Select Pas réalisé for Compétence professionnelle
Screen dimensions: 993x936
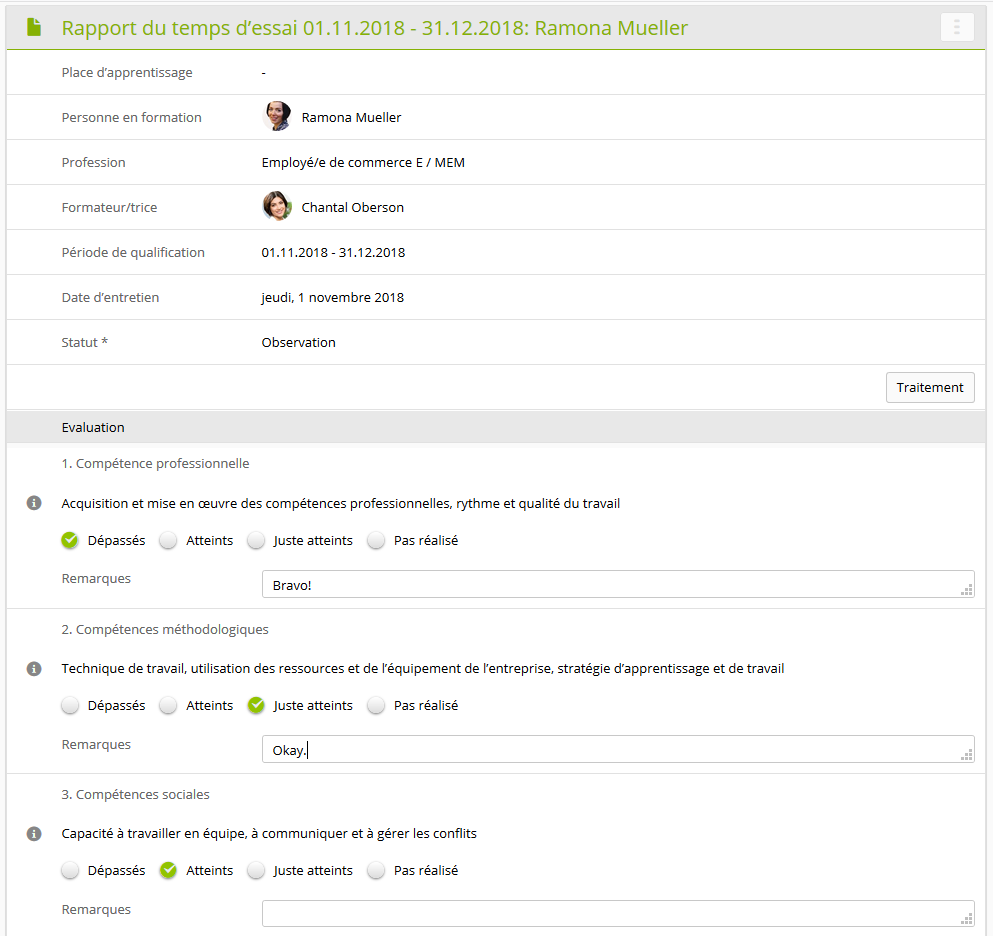[x=376, y=541]
